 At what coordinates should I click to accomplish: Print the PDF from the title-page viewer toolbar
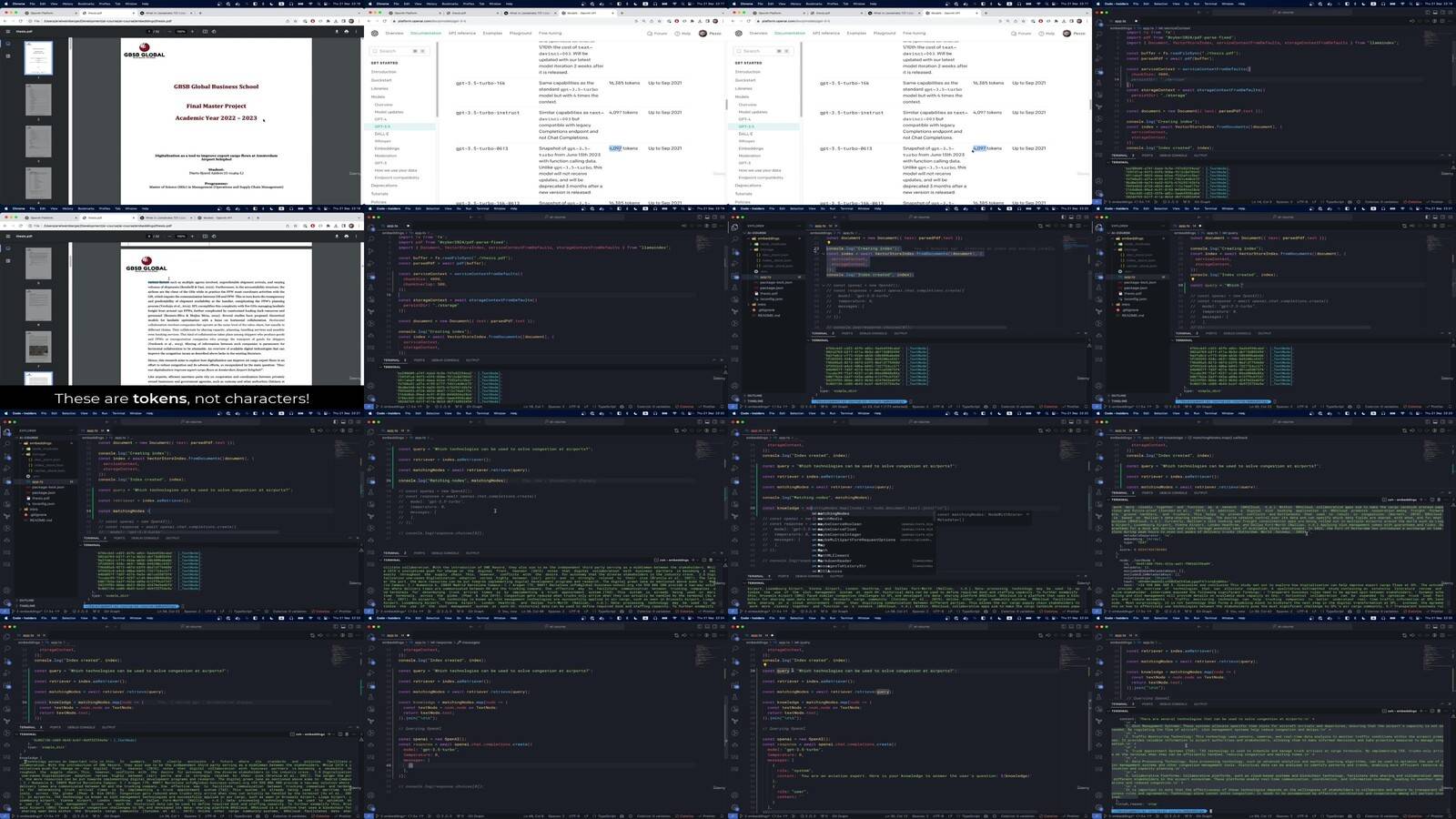(x=346, y=32)
